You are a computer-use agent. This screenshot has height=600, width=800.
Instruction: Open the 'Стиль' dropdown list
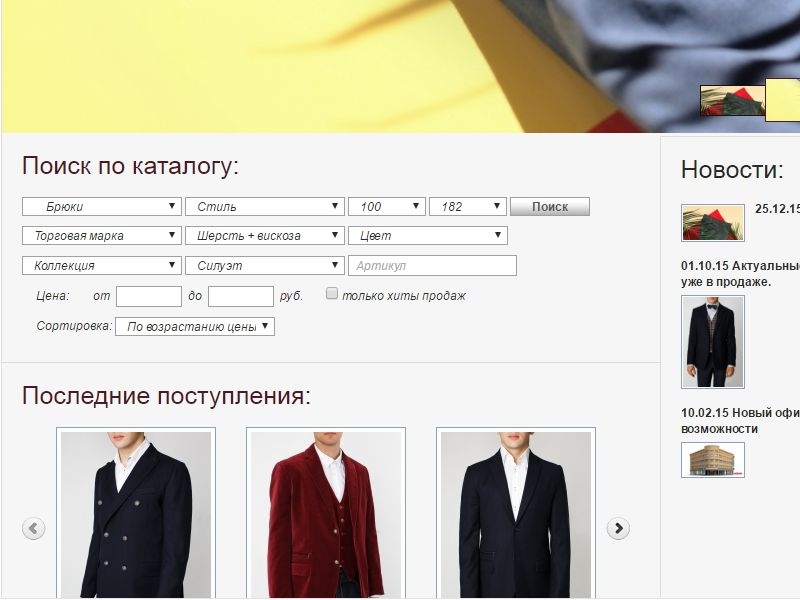click(x=264, y=207)
